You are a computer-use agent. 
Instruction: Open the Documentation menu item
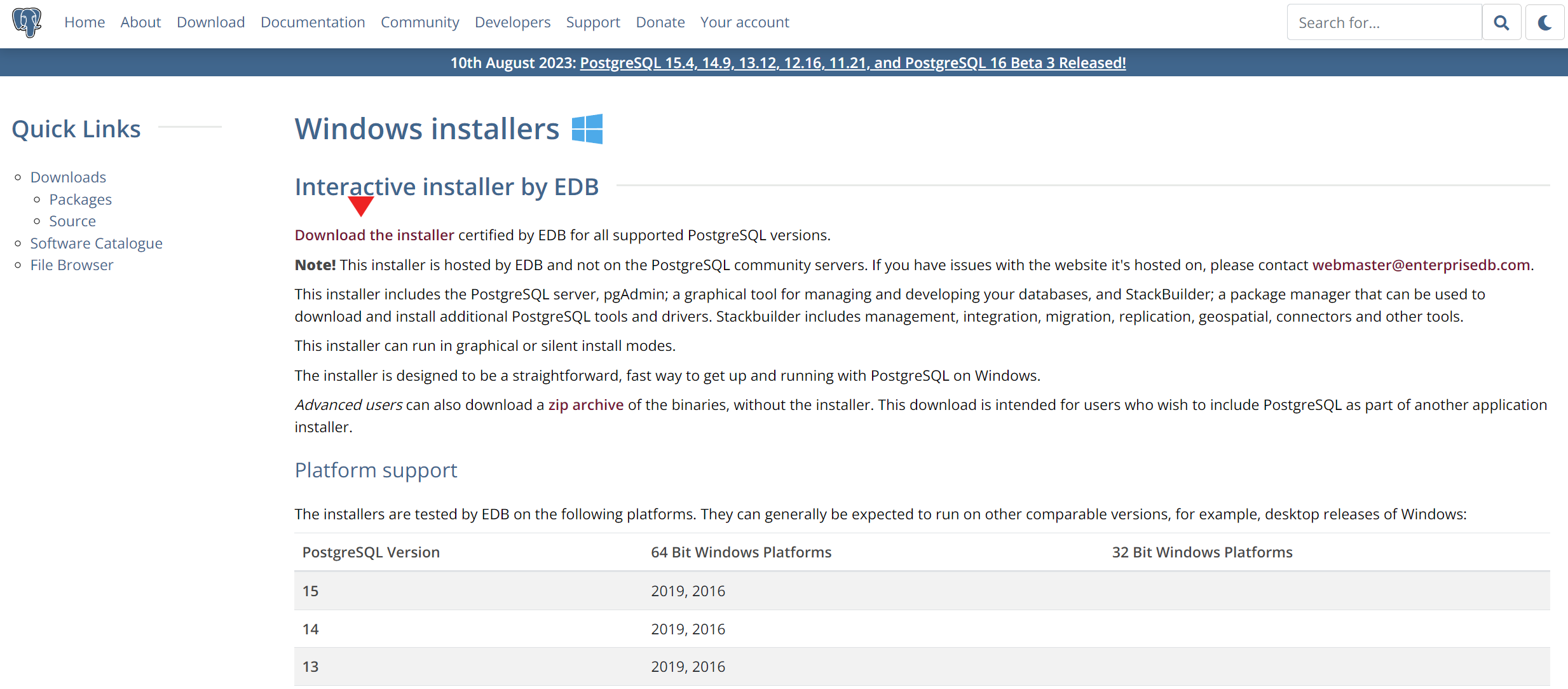(313, 22)
